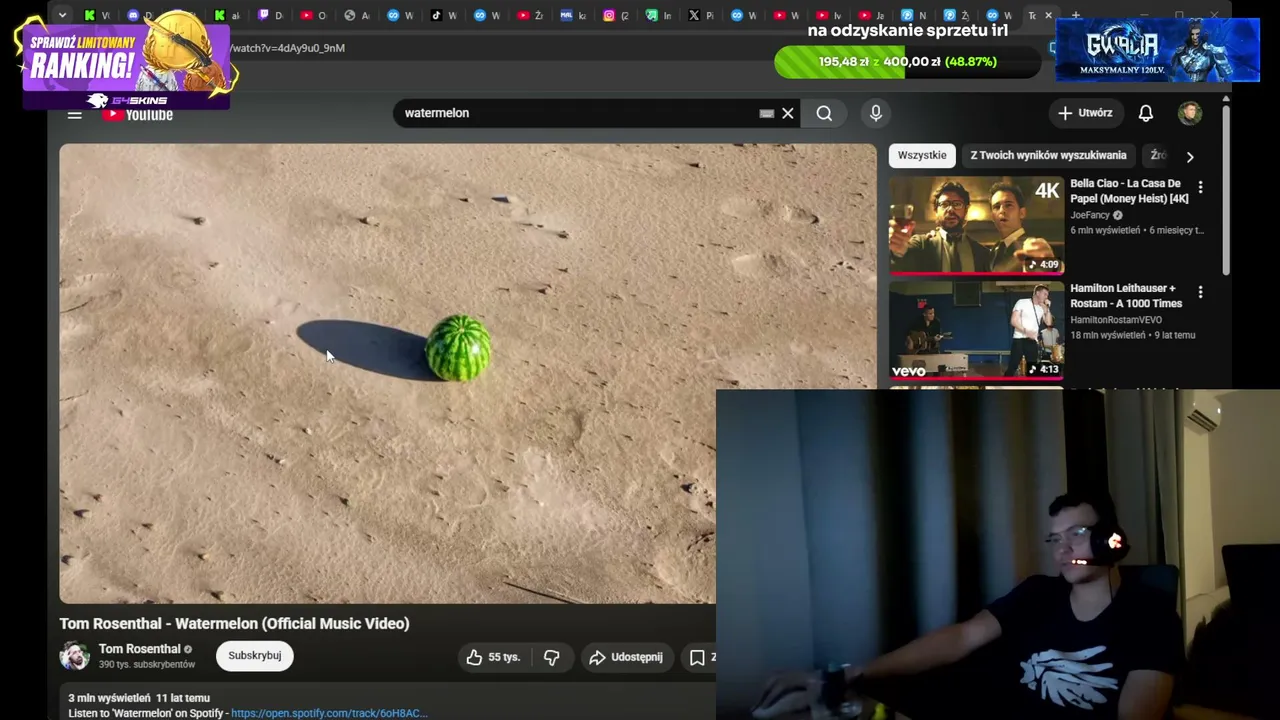The width and height of the screenshot is (1280, 720).
Task: Open 'Bella Ciao - La Casa De Papel' title
Action: click(1129, 191)
